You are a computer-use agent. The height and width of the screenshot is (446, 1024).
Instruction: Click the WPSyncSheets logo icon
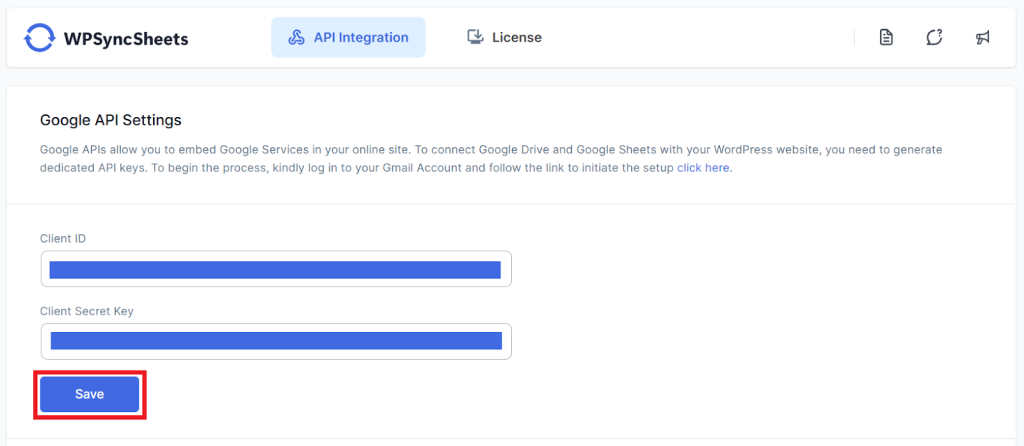coord(39,38)
